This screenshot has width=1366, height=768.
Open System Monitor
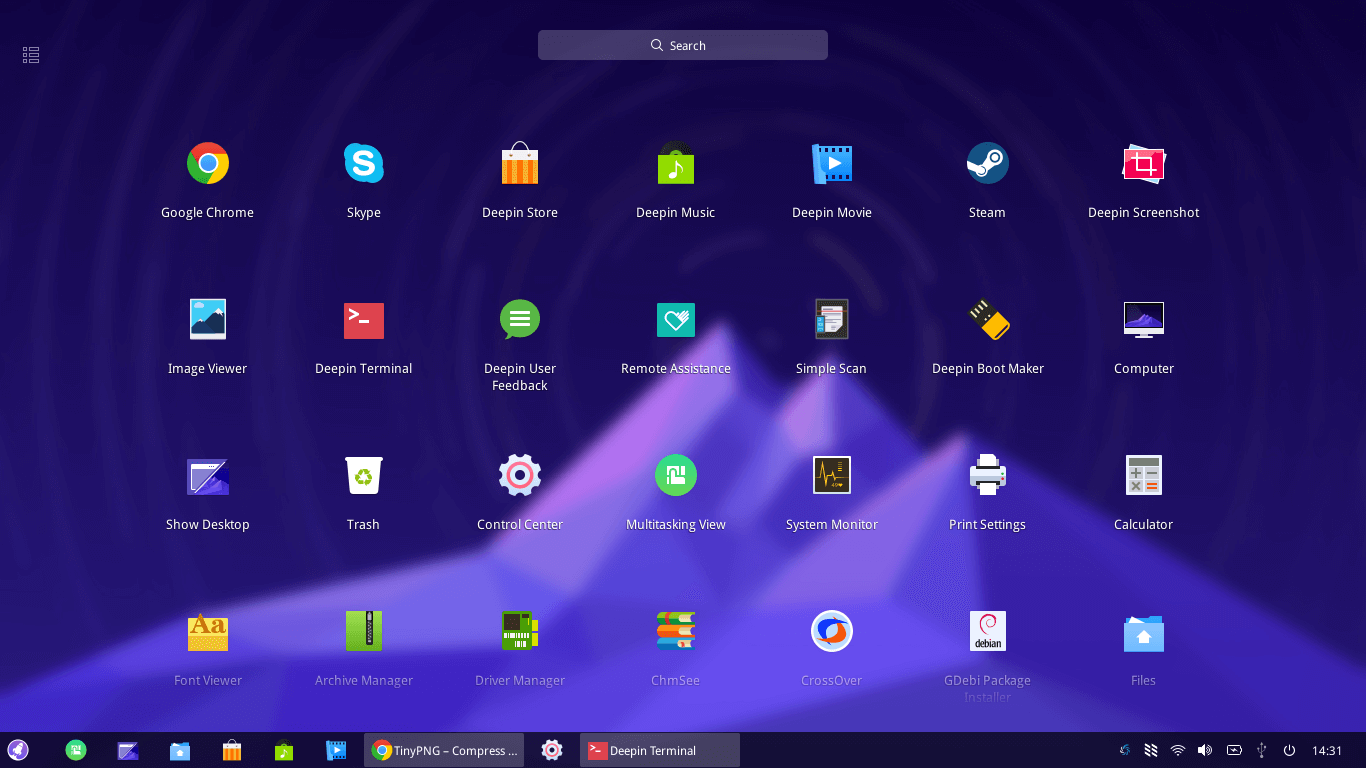[x=831, y=476]
